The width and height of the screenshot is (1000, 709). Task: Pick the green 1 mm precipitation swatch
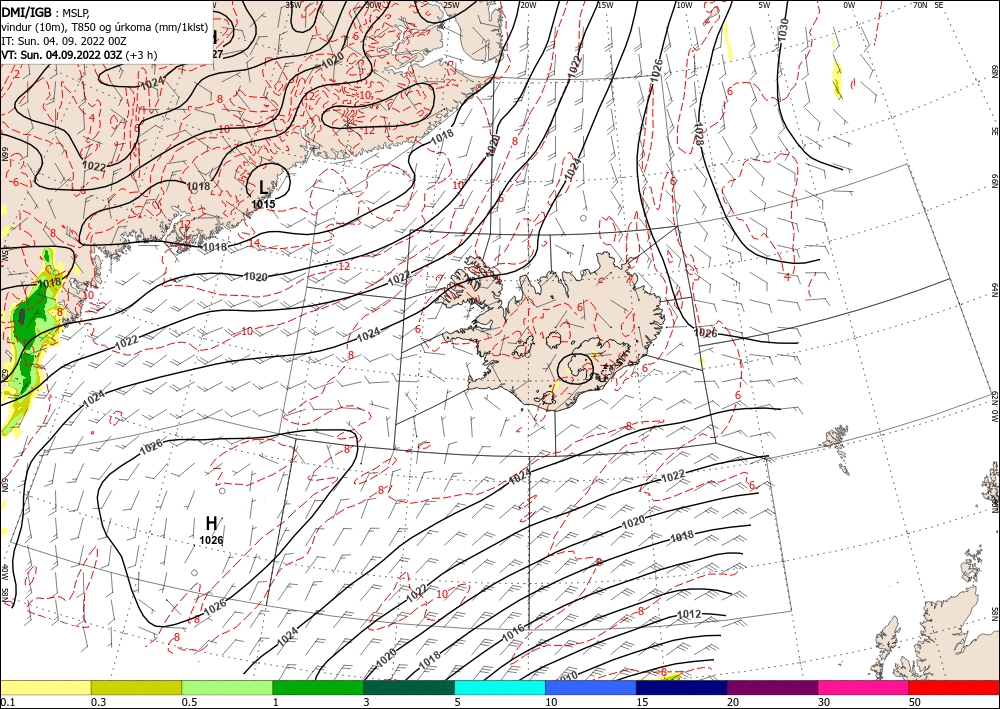pyautogui.click(x=318, y=687)
